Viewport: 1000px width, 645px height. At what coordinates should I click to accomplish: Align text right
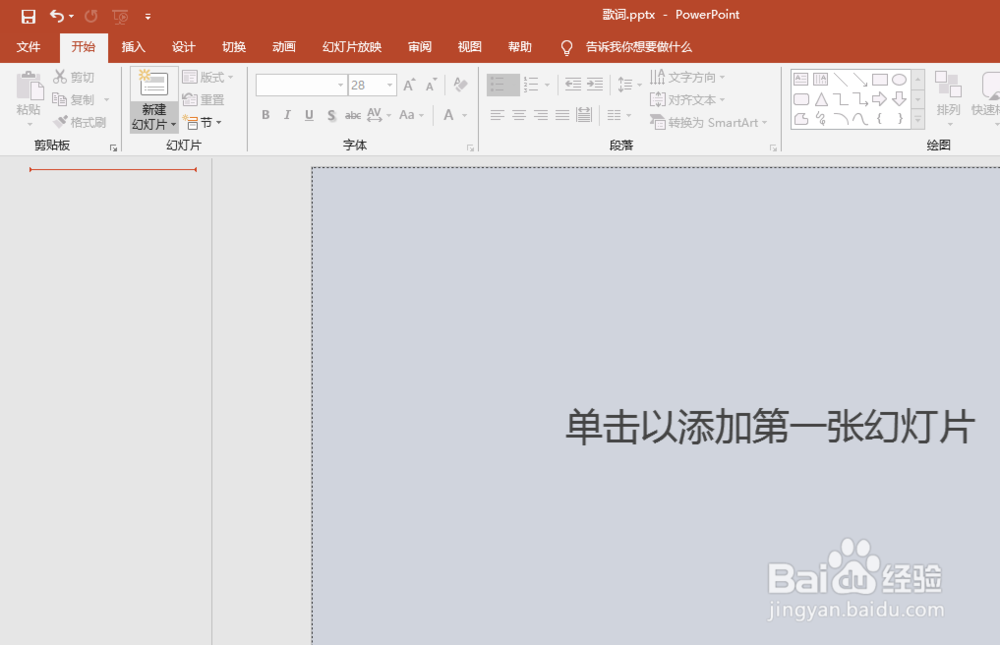tap(541, 115)
